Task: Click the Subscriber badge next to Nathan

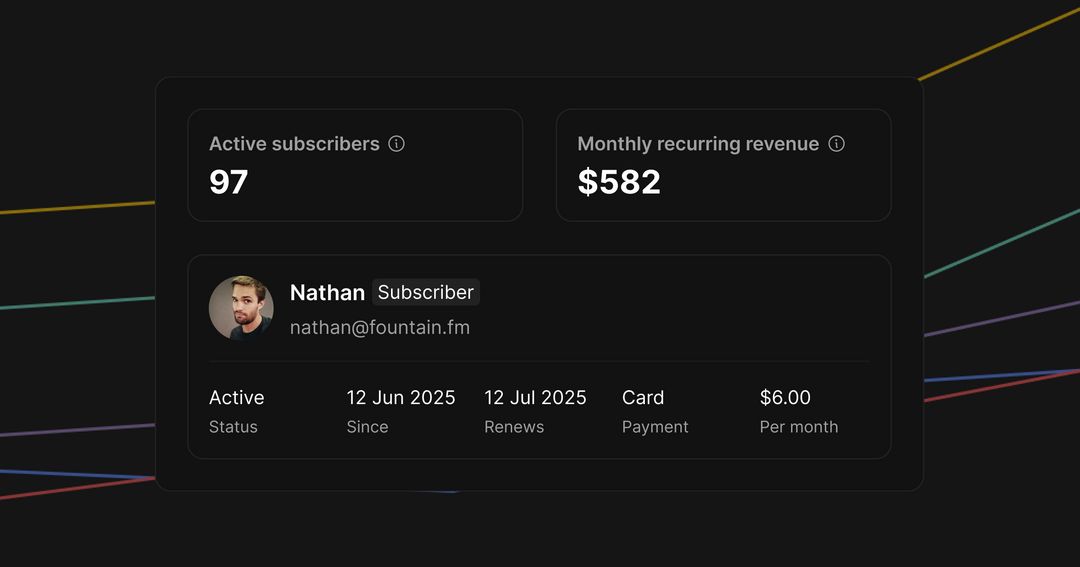Action: pyautogui.click(x=426, y=292)
